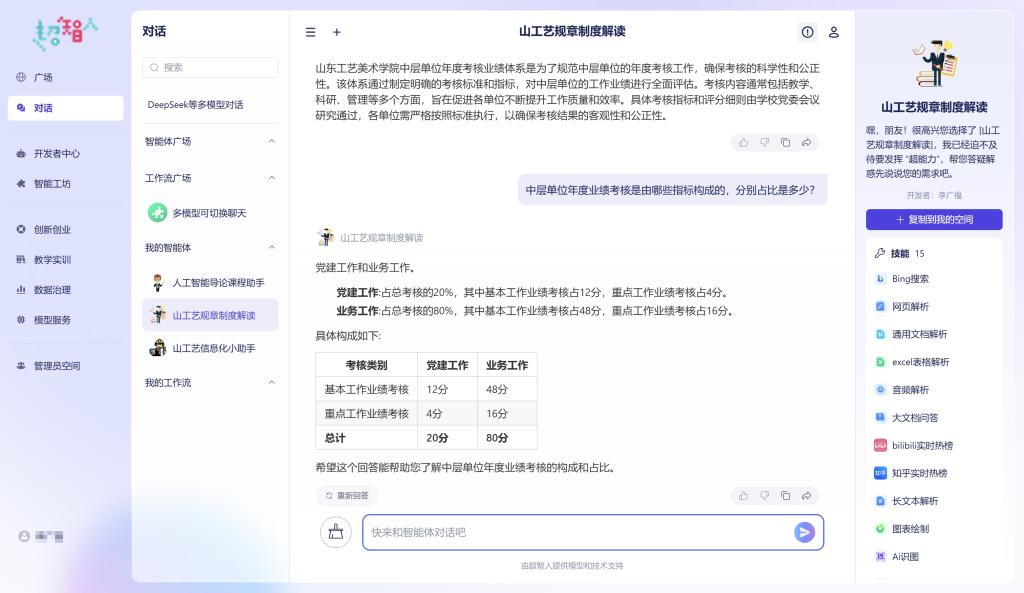Collapse the 我的智能体 section

(272, 247)
